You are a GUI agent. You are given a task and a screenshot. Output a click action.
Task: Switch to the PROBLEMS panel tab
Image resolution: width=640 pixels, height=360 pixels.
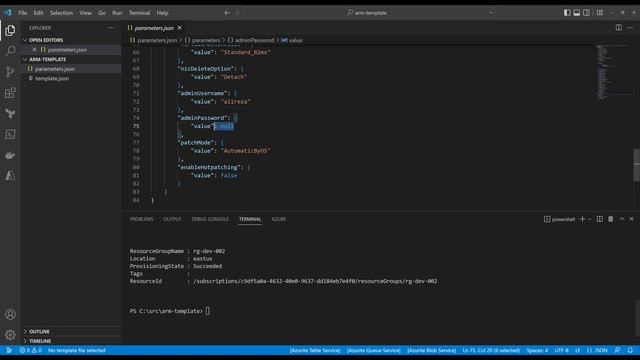pyautogui.click(x=142, y=219)
